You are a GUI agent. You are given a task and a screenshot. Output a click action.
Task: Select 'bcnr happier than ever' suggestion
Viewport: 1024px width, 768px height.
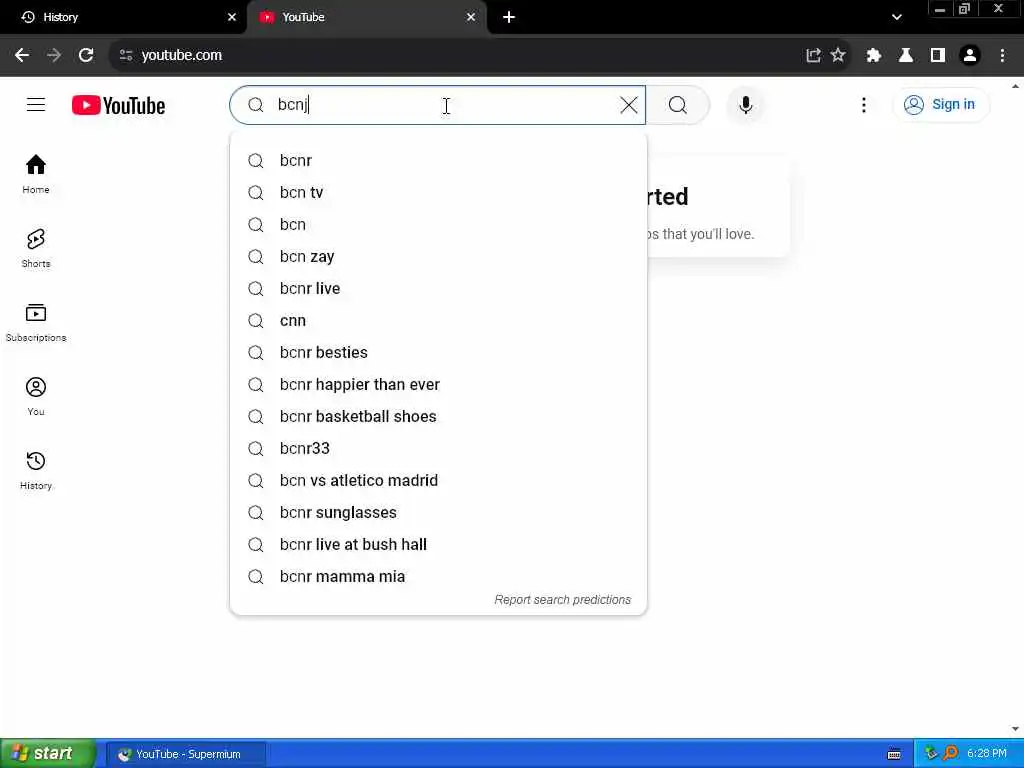coord(438,385)
